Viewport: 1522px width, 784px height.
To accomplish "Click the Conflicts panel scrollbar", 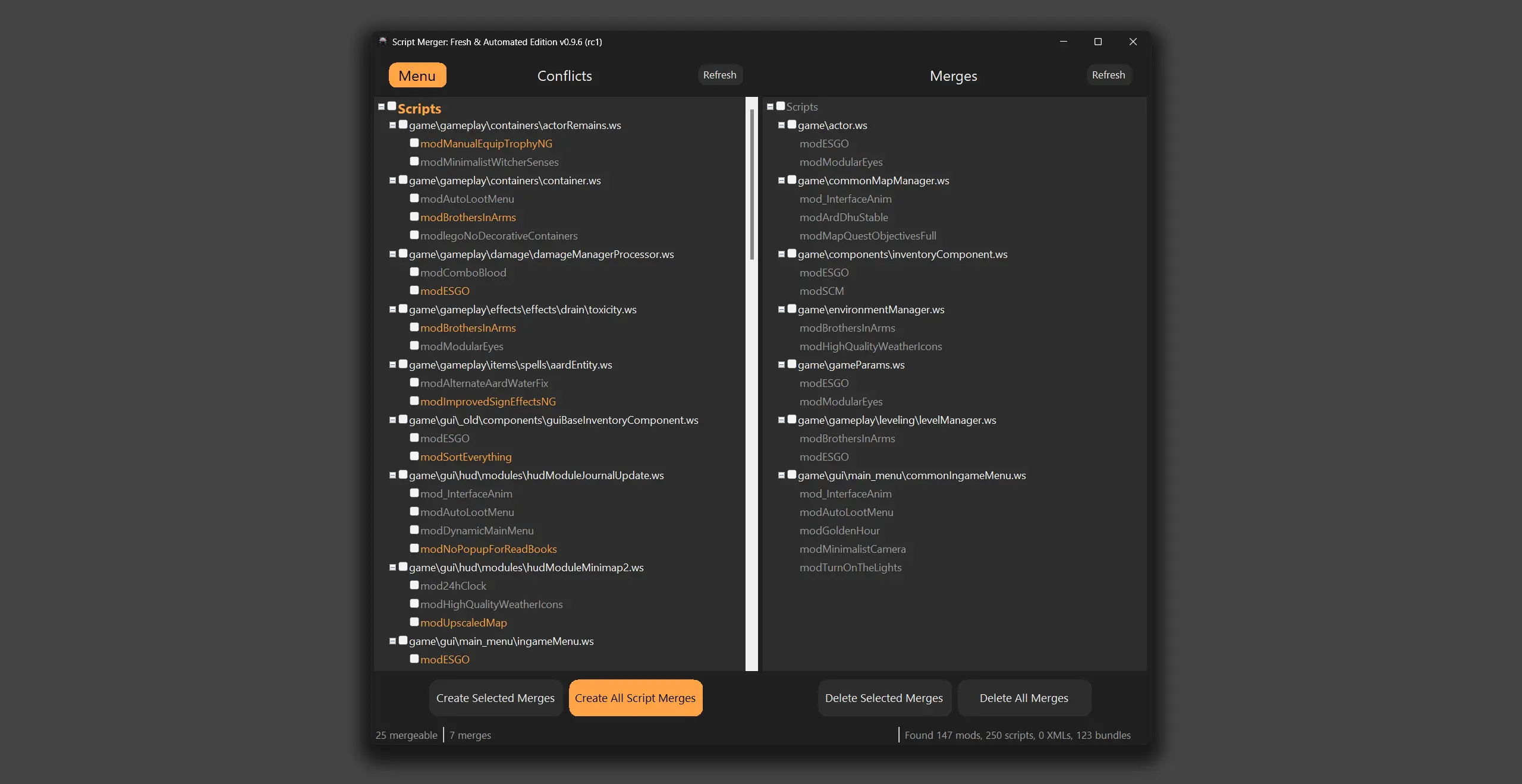I will click(751, 178).
